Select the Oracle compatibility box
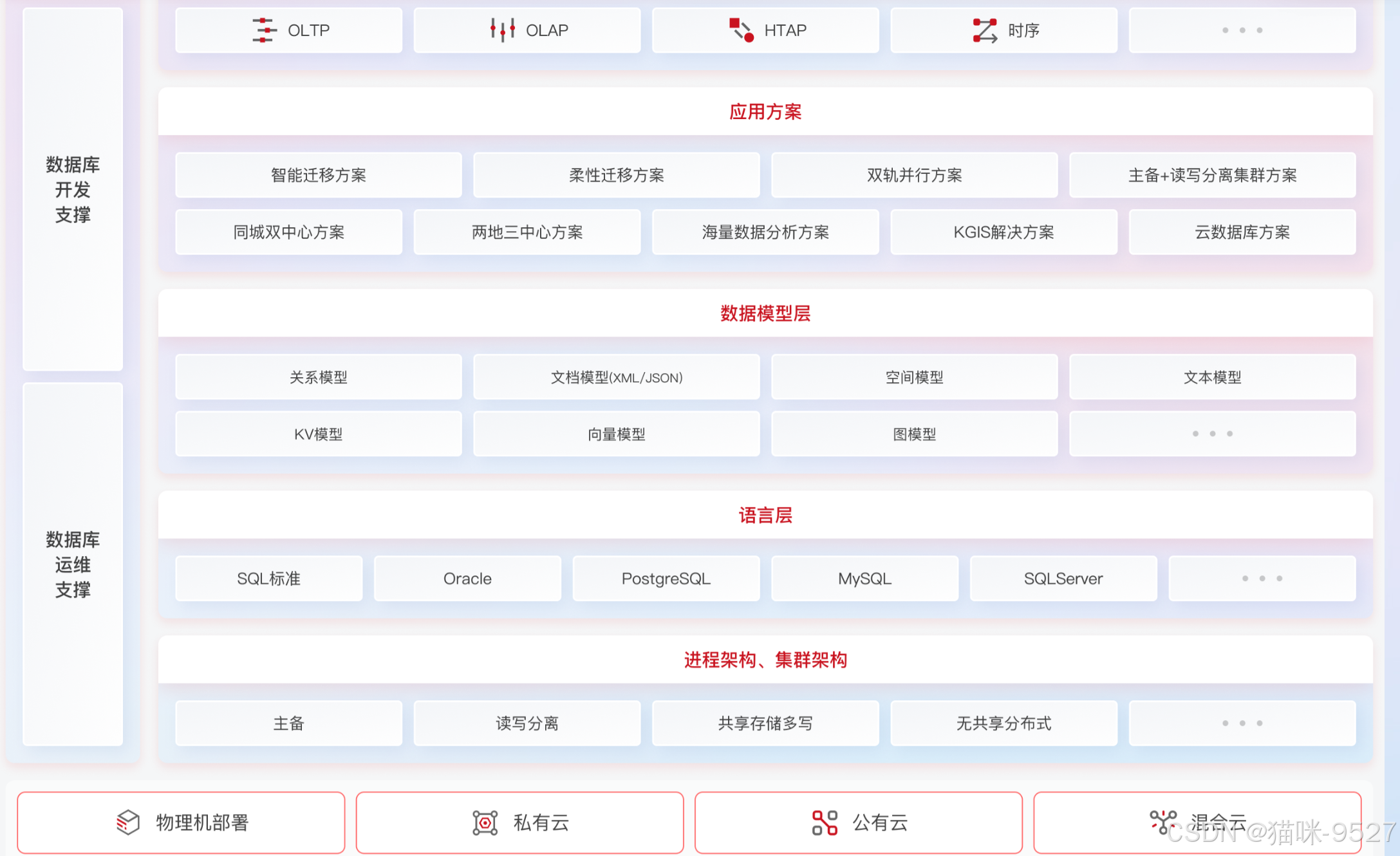This screenshot has width=1400, height=856. coord(467,579)
